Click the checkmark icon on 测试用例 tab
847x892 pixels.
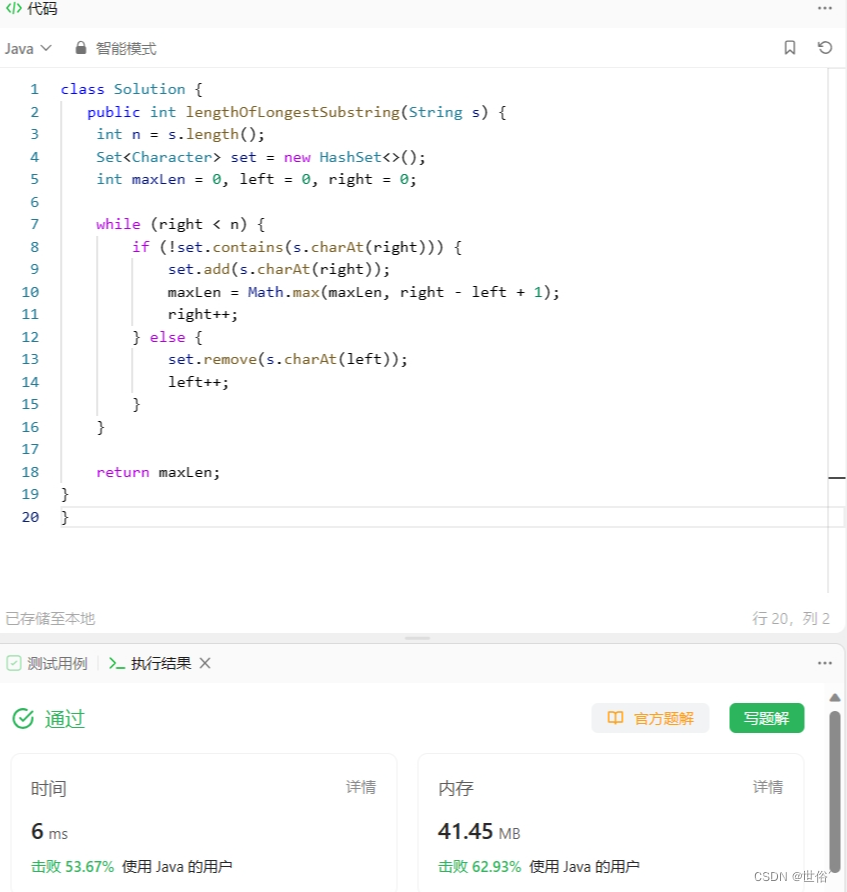tap(14, 663)
